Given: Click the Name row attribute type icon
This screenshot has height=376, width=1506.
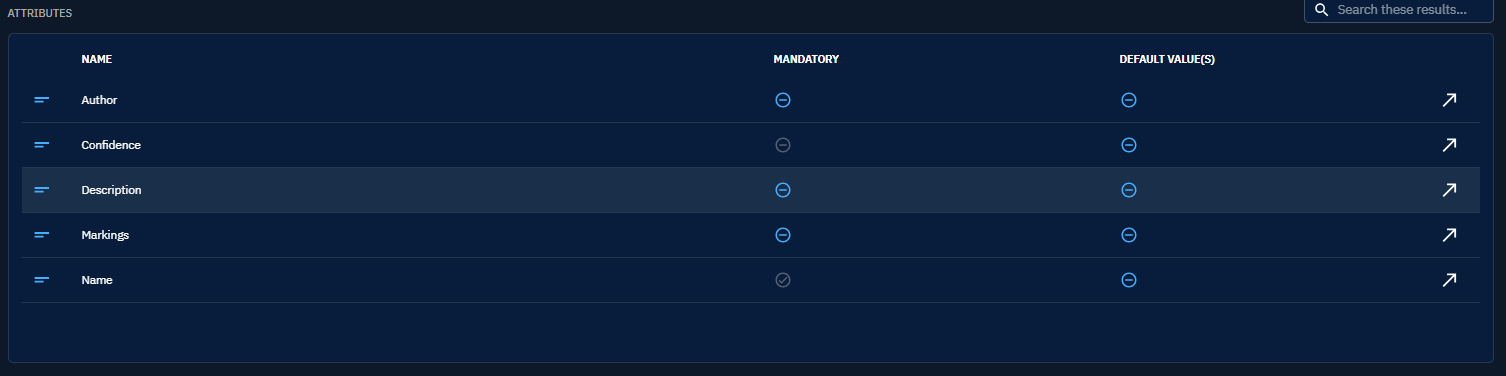Looking at the screenshot, I should pos(42,280).
